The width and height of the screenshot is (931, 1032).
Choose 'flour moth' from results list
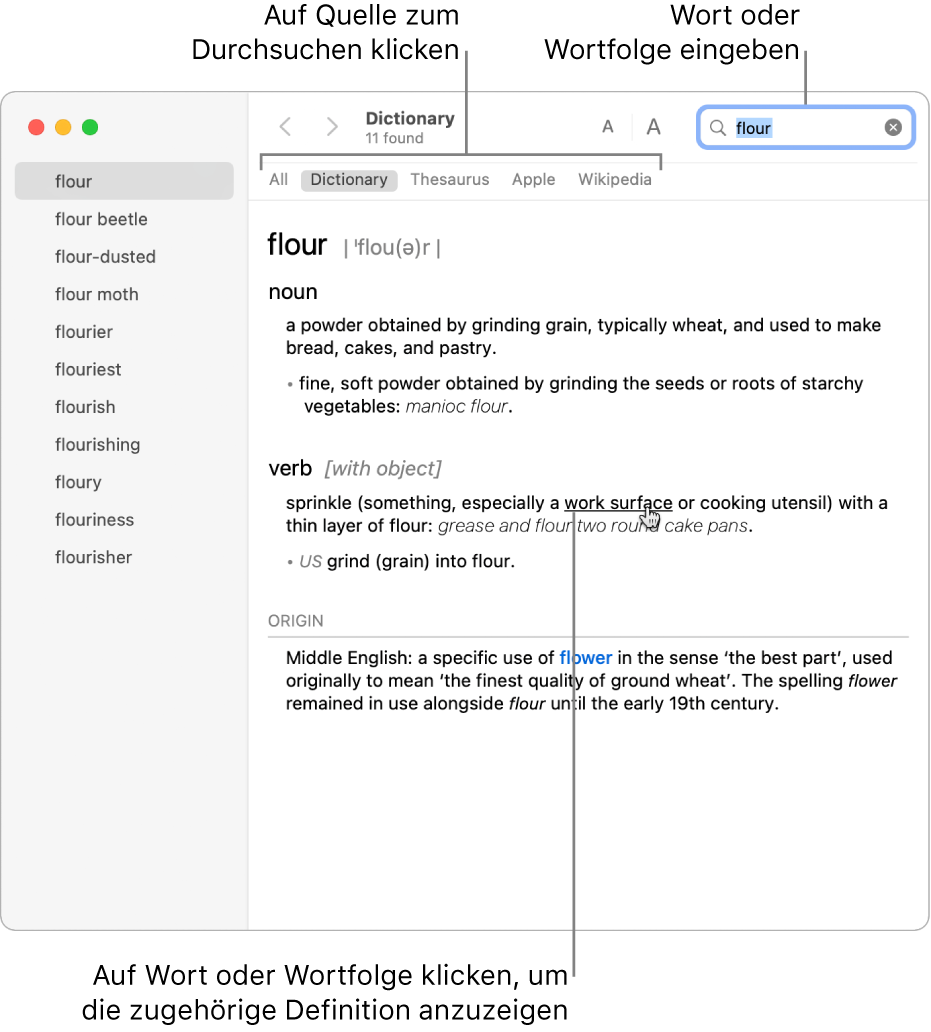pos(124,294)
